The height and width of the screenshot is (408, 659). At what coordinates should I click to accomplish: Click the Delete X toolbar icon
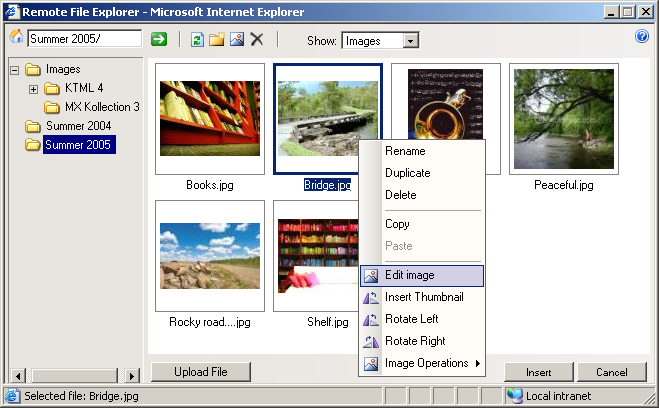tap(256, 39)
